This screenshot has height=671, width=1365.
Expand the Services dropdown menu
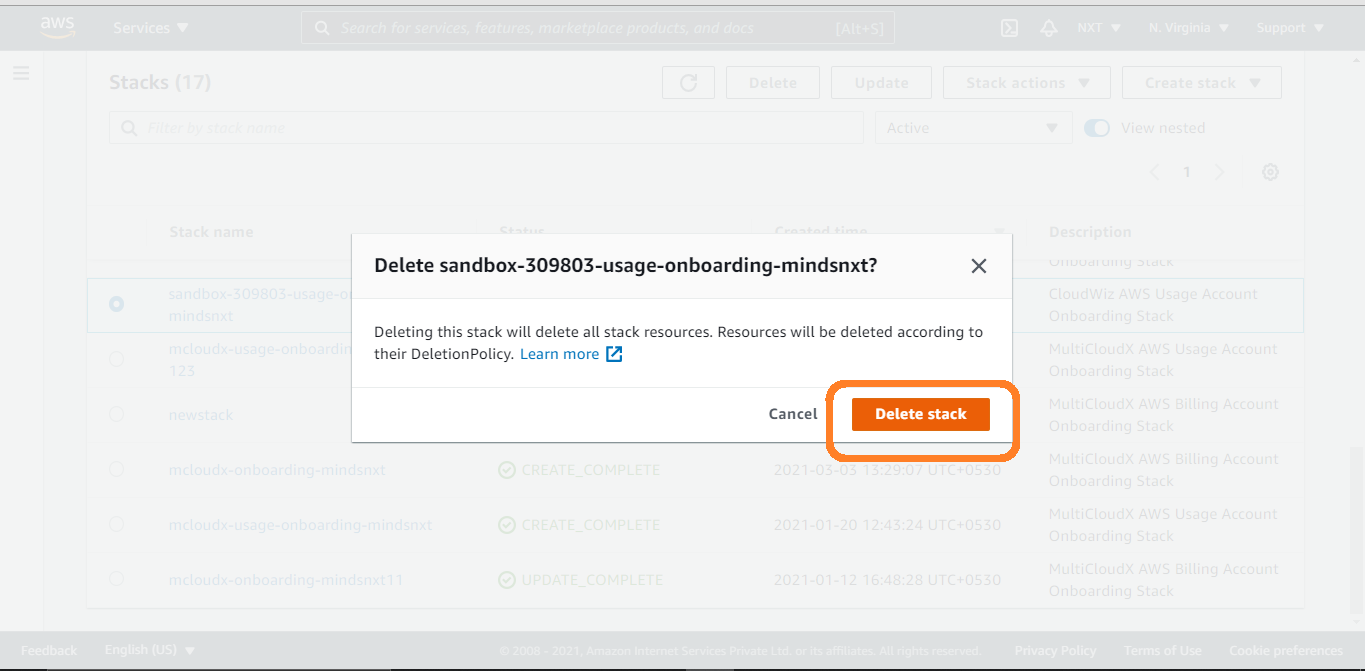click(151, 28)
